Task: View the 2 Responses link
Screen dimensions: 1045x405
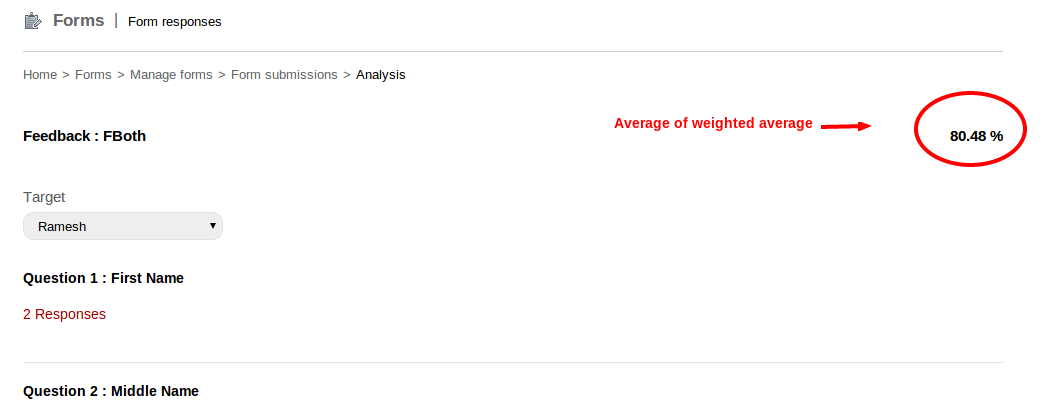Action: [64, 314]
